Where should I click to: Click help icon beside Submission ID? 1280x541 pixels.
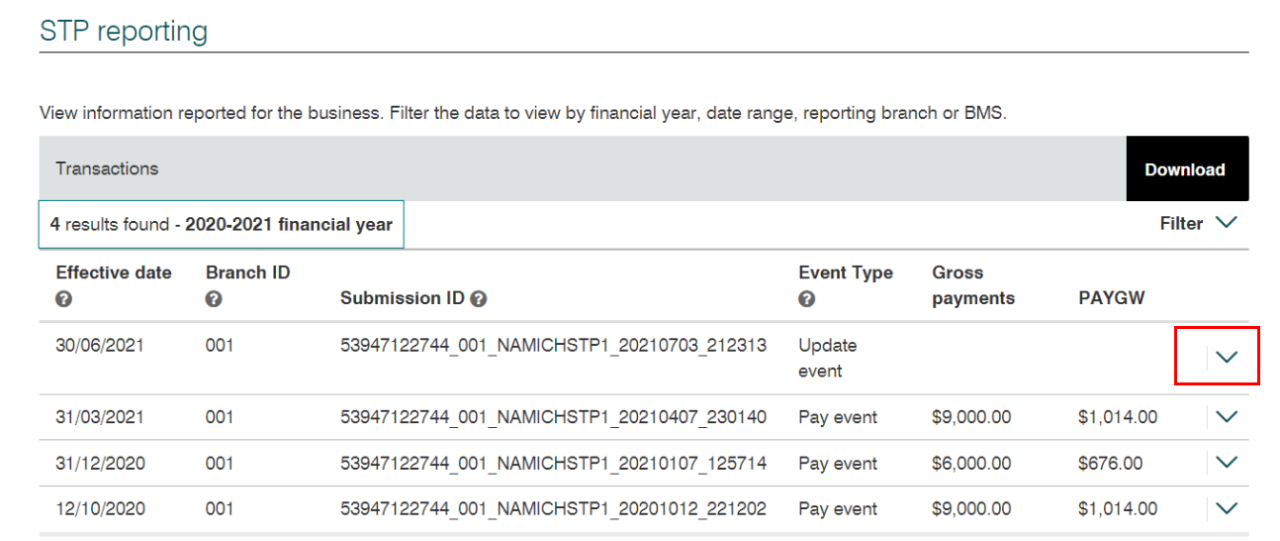478,299
